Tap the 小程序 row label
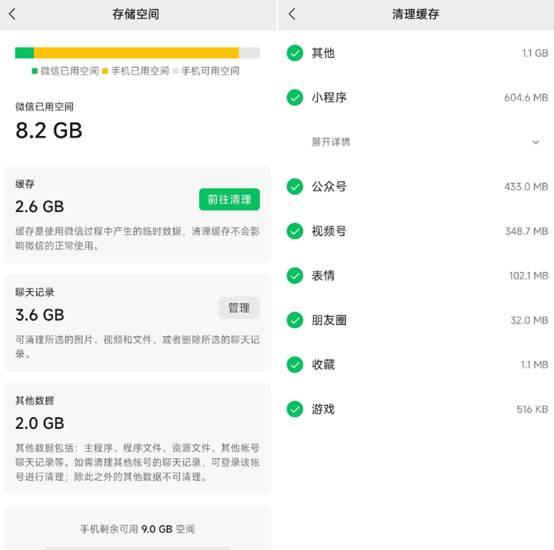Image resolution: width=554 pixels, height=550 pixels. (329, 97)
